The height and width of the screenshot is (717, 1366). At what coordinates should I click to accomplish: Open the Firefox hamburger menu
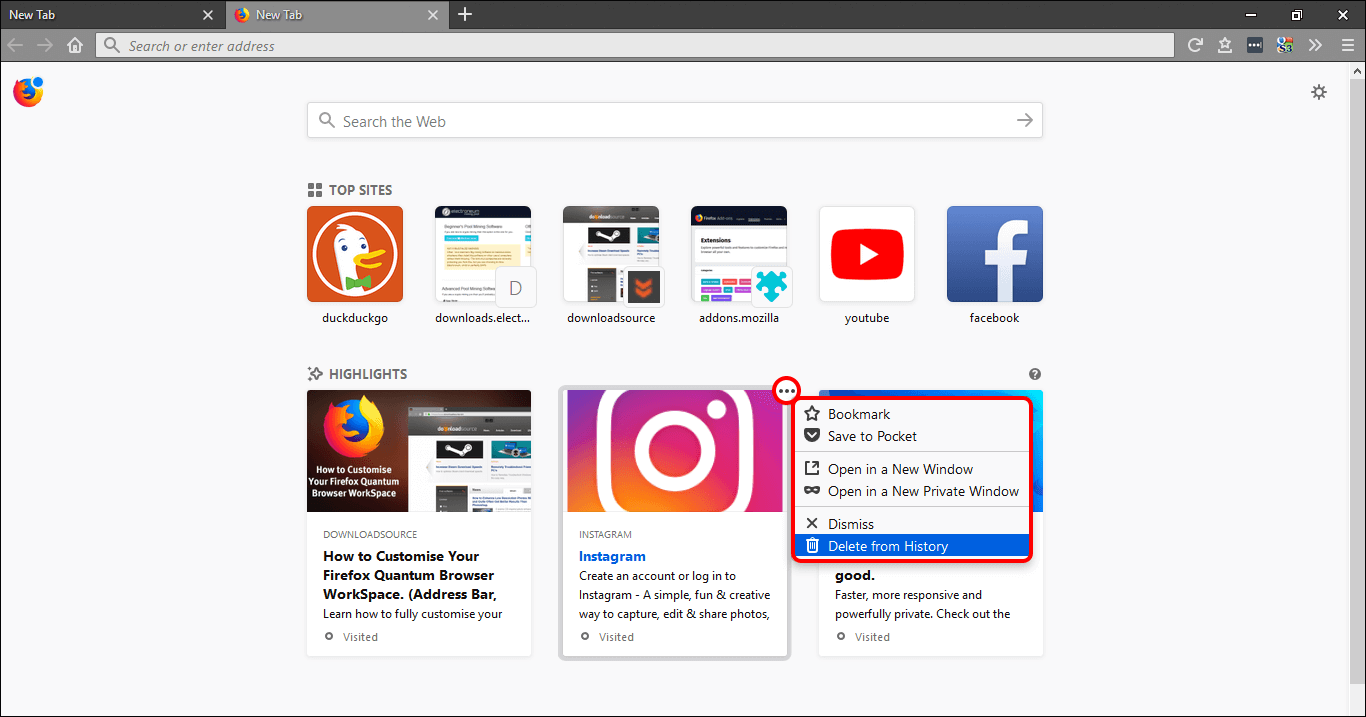tap(1347, 45)
